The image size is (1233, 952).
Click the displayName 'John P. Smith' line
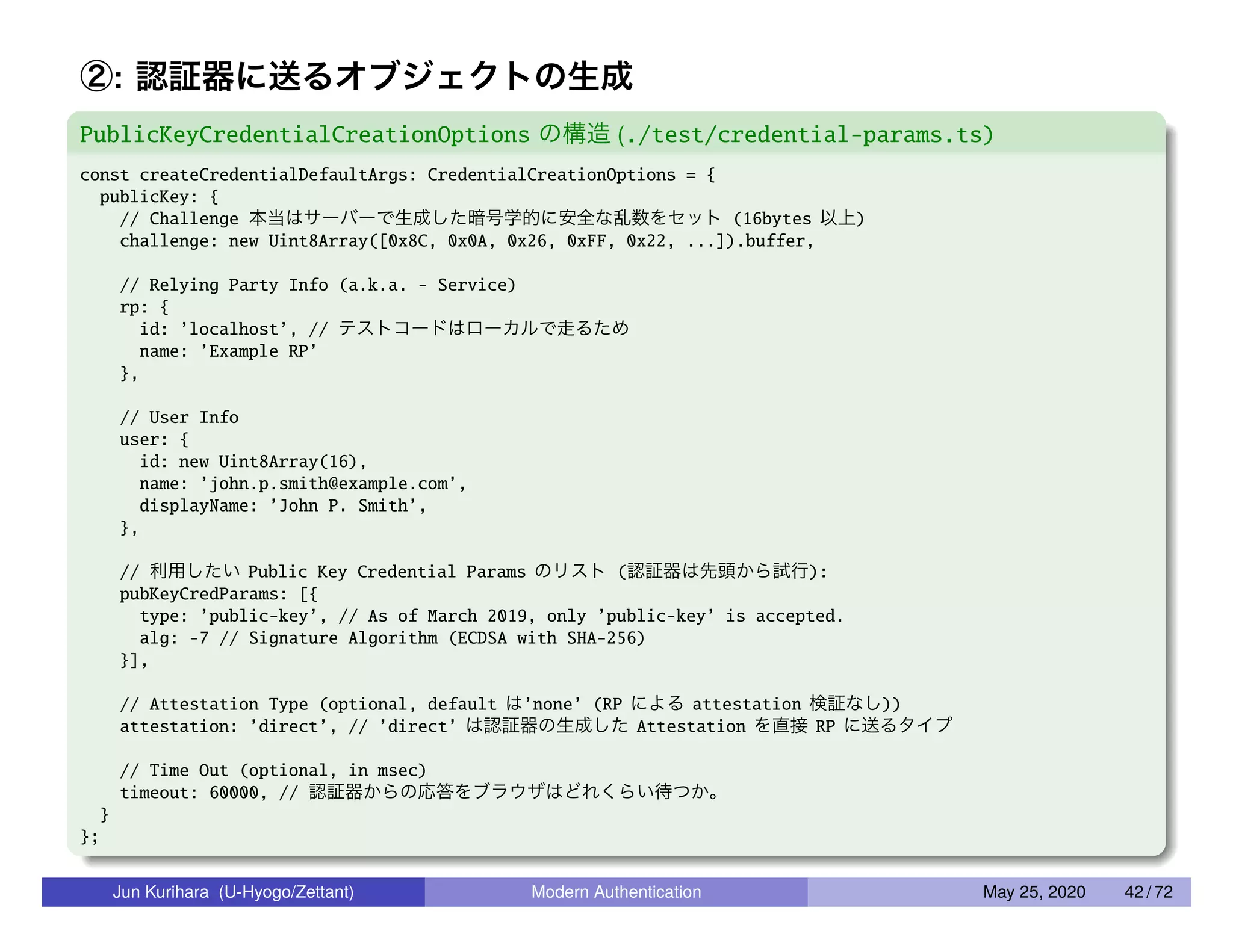283,506
